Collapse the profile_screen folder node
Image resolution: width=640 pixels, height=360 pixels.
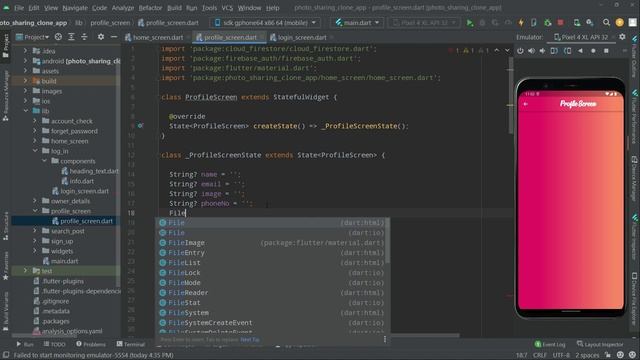pyautogui.click(x=35, y=211)
